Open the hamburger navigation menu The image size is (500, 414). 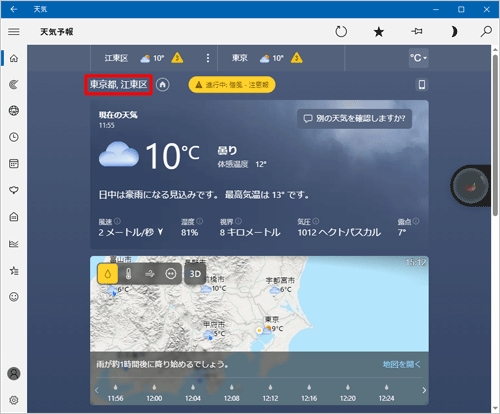click(x=14, y=32)
